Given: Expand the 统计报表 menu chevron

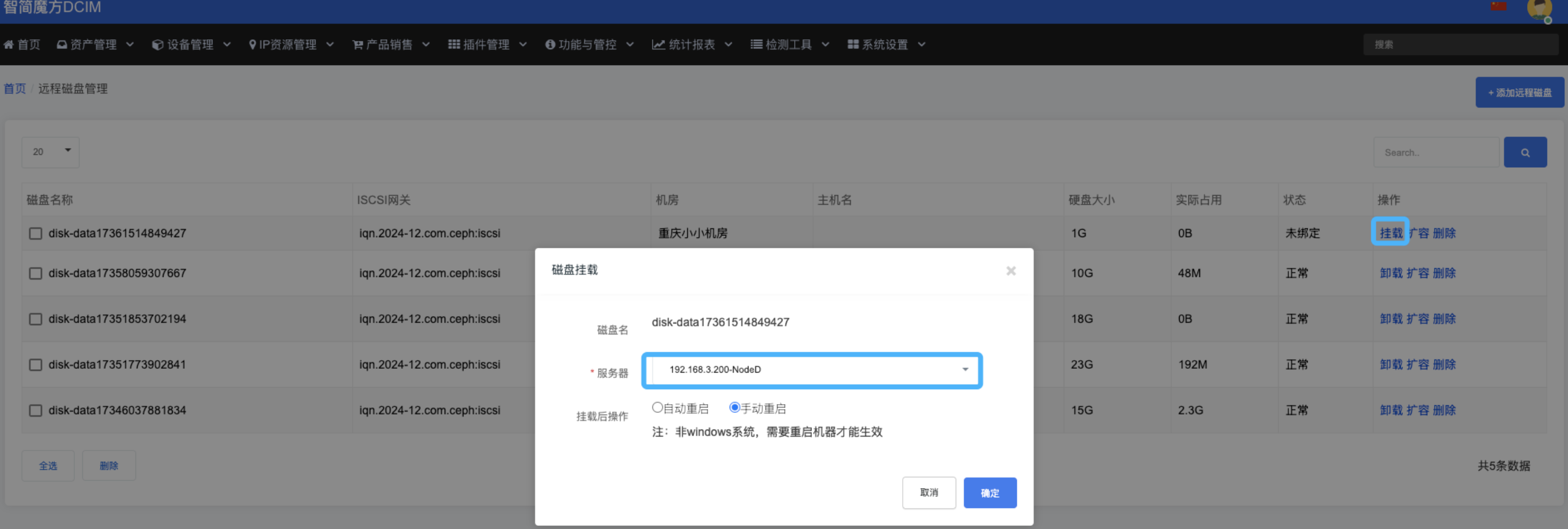Looking at the screenshot, I should (x=729, y=45).
